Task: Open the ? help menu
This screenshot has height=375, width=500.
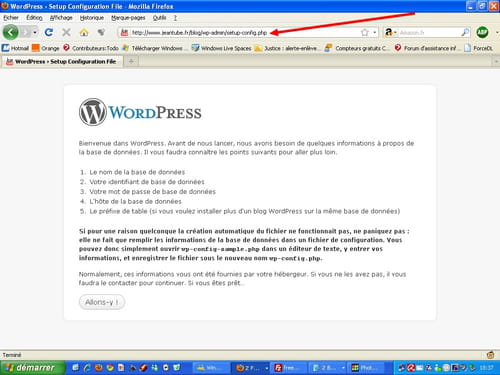Action: pos(175,18)
